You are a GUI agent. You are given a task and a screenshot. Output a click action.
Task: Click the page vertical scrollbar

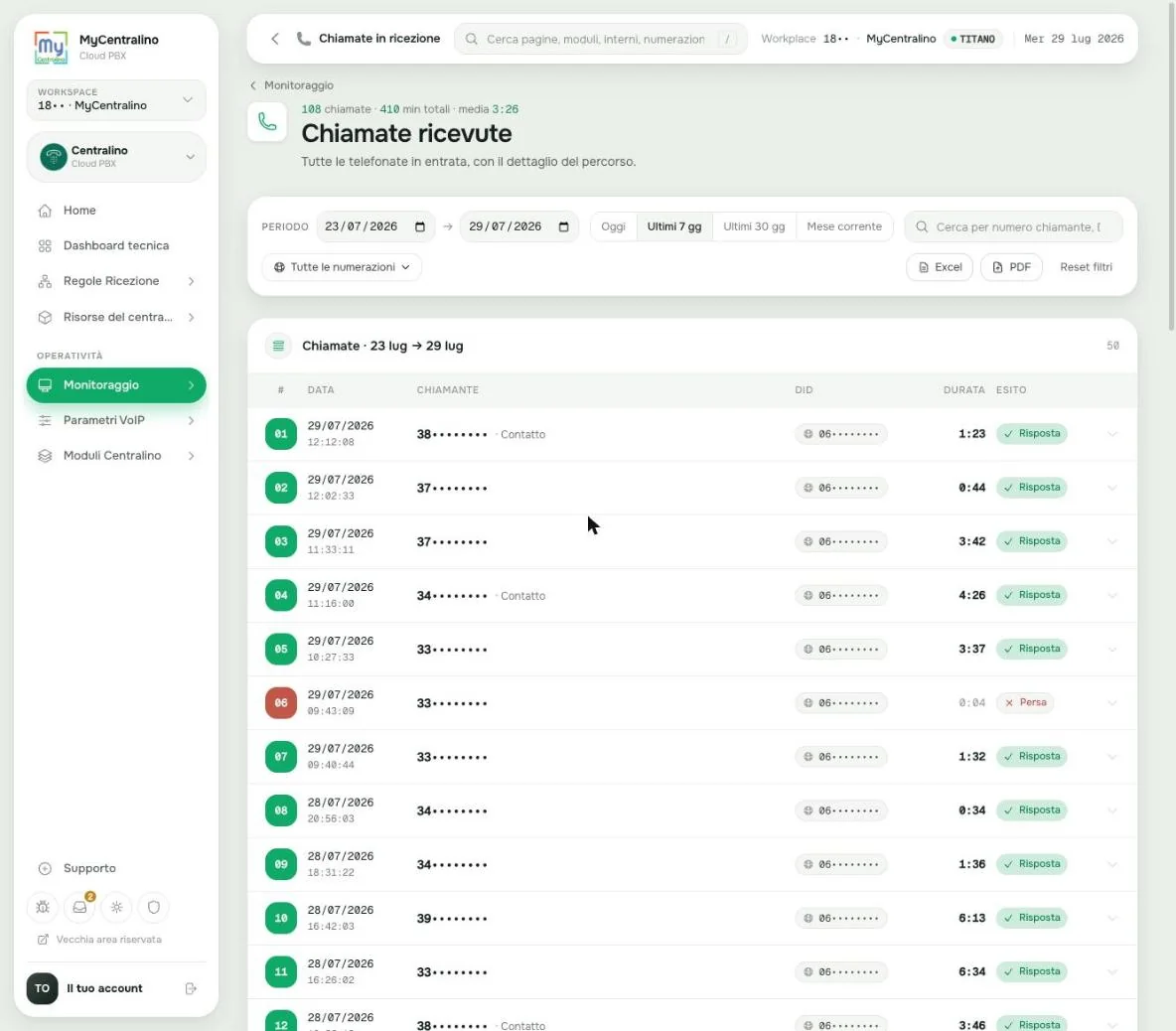pos(1171,165)
